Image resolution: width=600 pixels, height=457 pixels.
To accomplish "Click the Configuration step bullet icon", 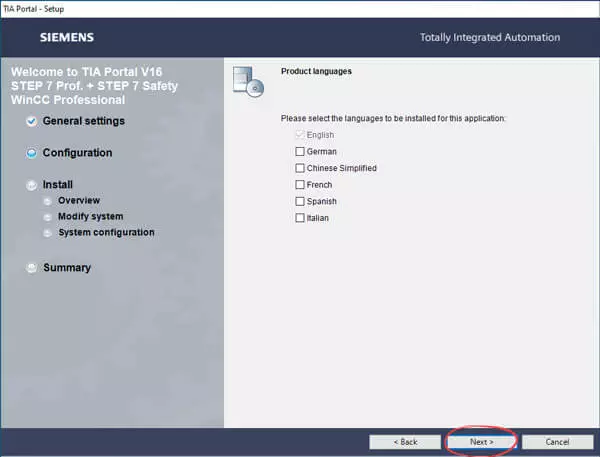I will pos(32,153).
